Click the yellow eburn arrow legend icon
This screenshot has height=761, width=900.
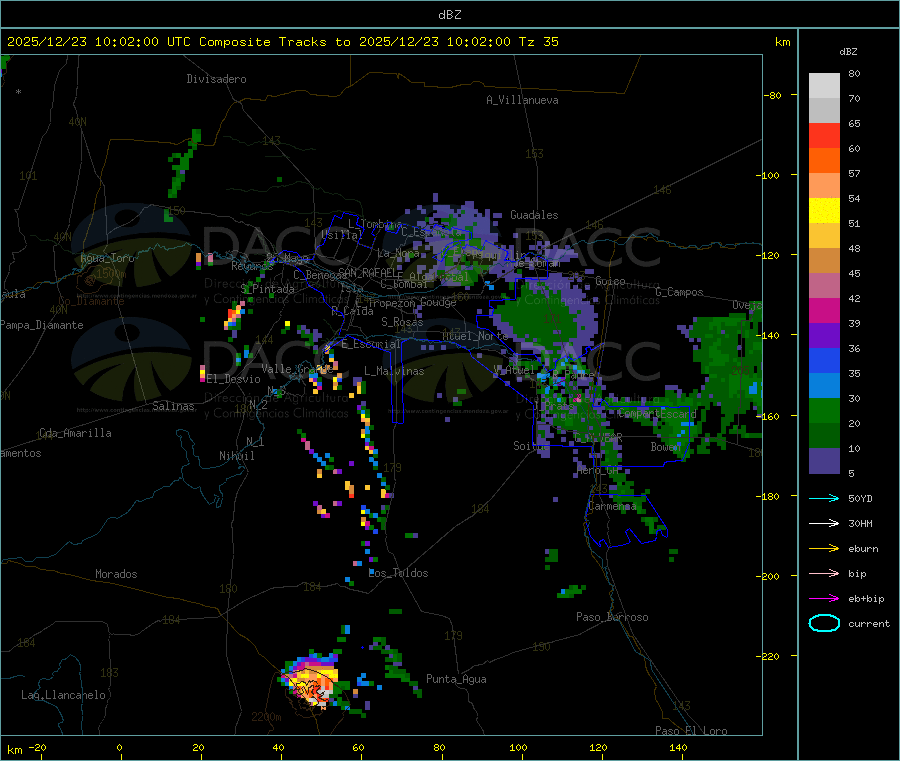tap(824, 548)
